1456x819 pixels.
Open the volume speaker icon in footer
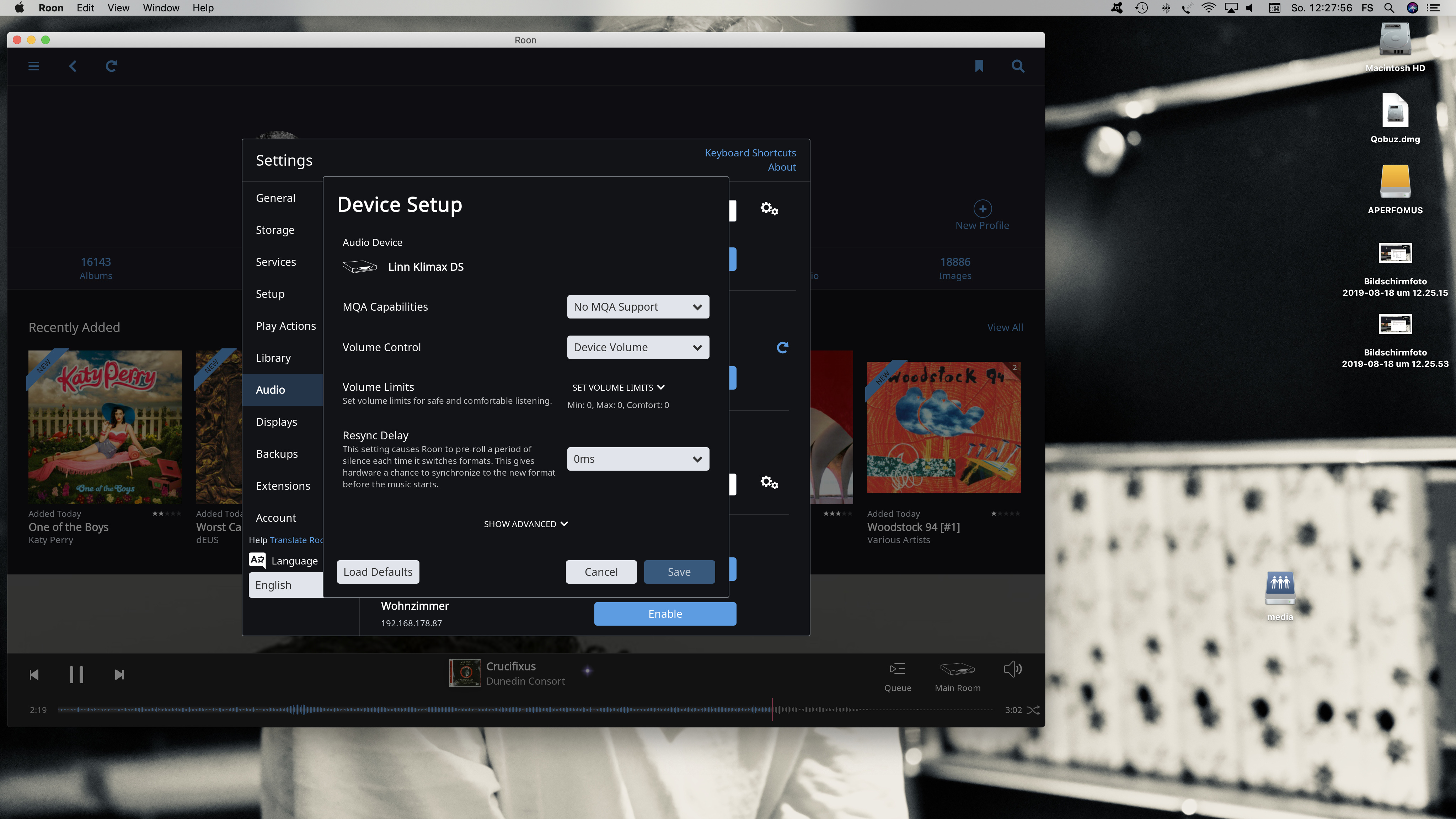coord(1012,669)
